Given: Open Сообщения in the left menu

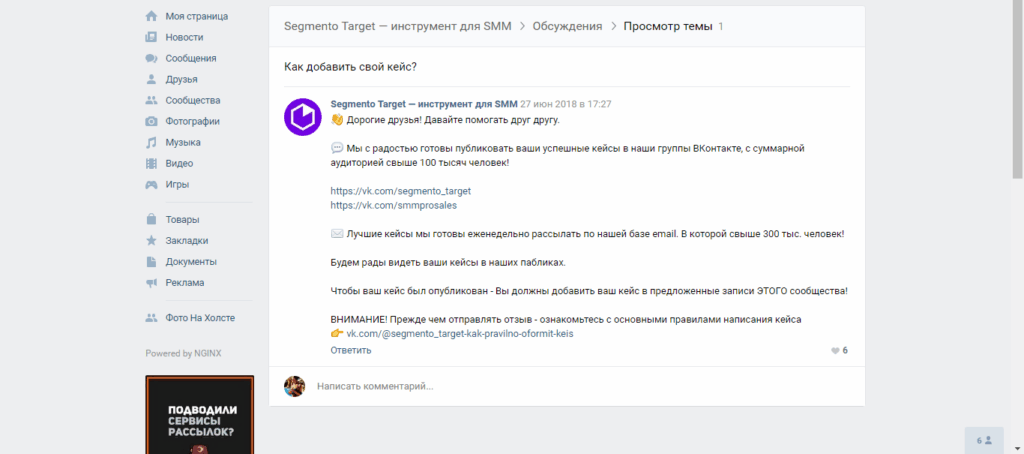Looking at the screenshot, I should [x=191, y=58].
